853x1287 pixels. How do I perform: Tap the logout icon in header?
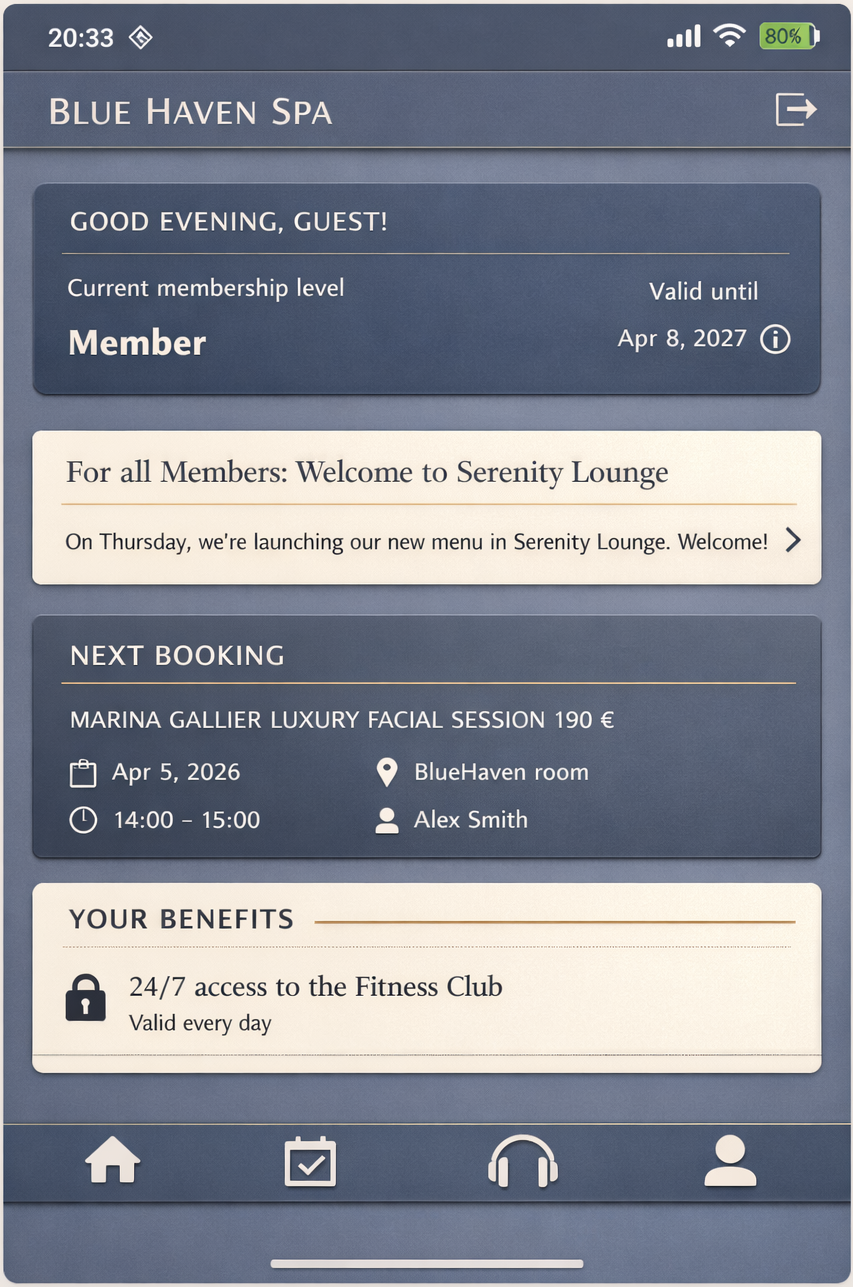pos(796,109)
